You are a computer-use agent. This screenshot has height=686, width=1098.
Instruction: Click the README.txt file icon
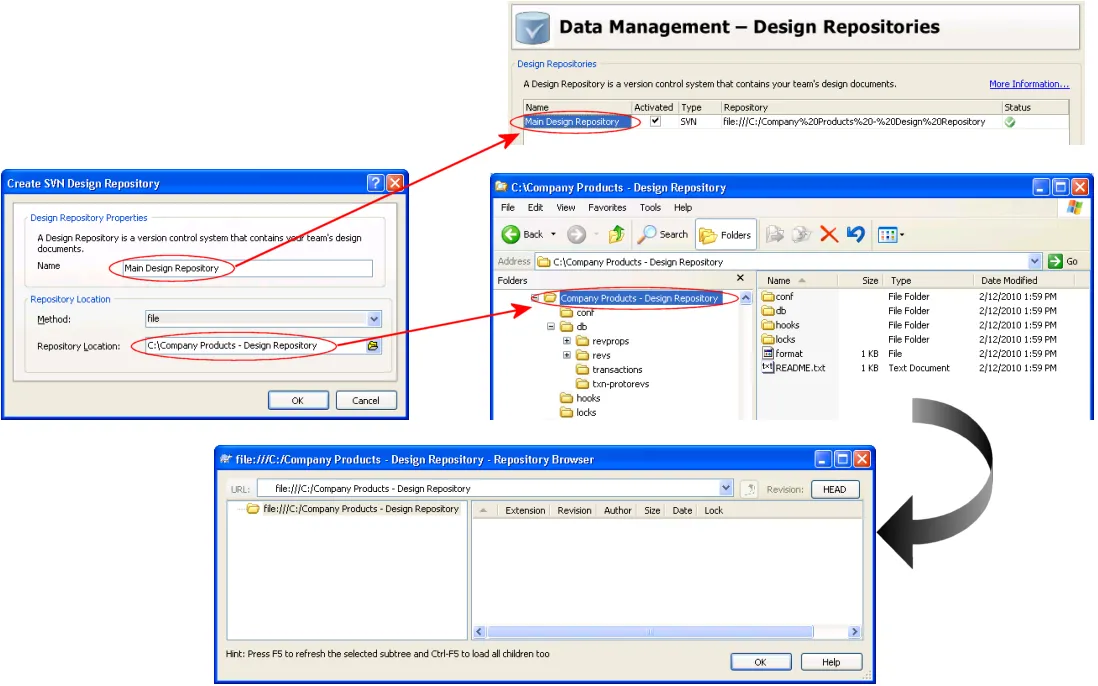(x=768, y=368)
